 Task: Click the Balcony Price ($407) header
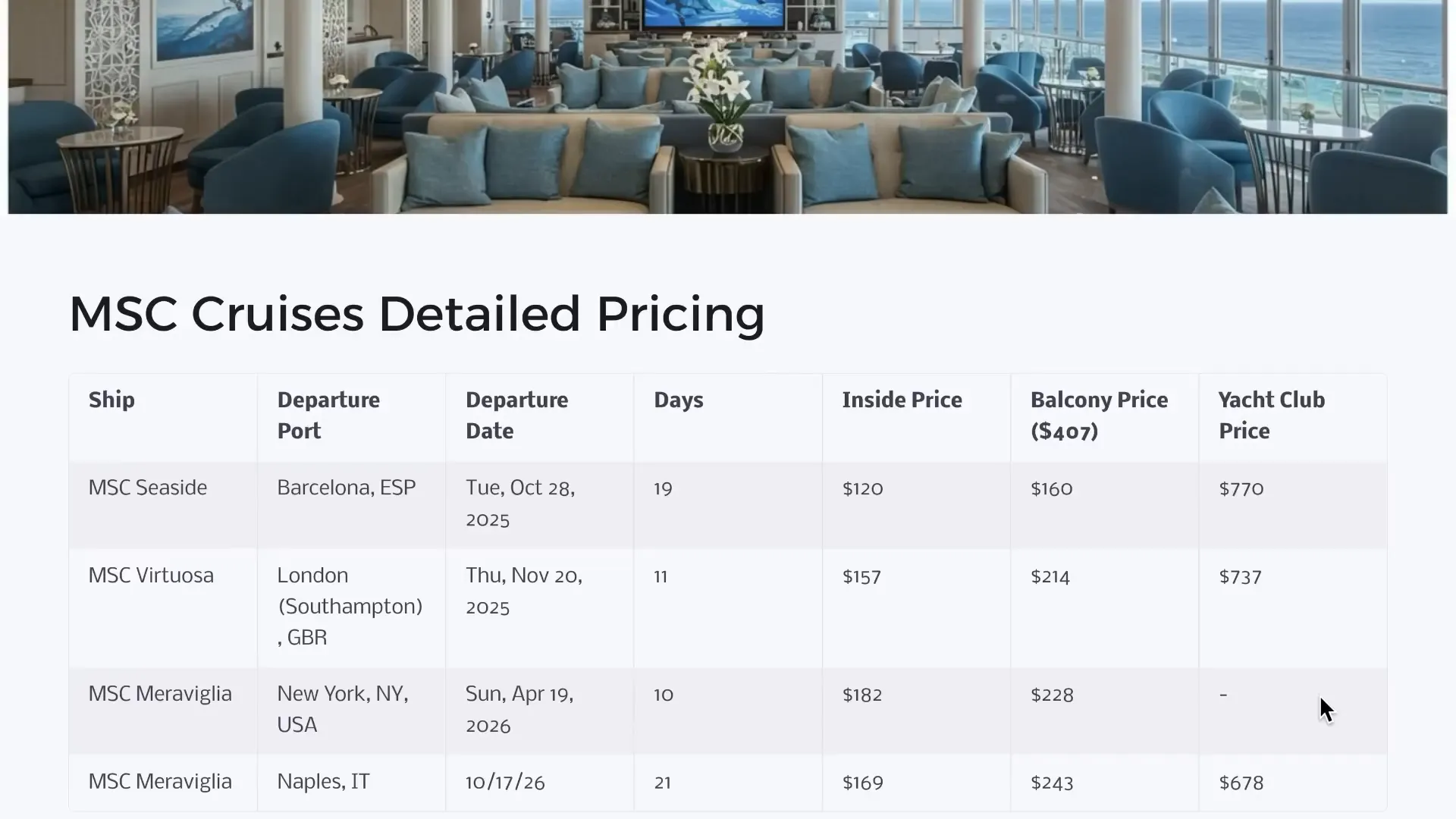coord(1099,415)
